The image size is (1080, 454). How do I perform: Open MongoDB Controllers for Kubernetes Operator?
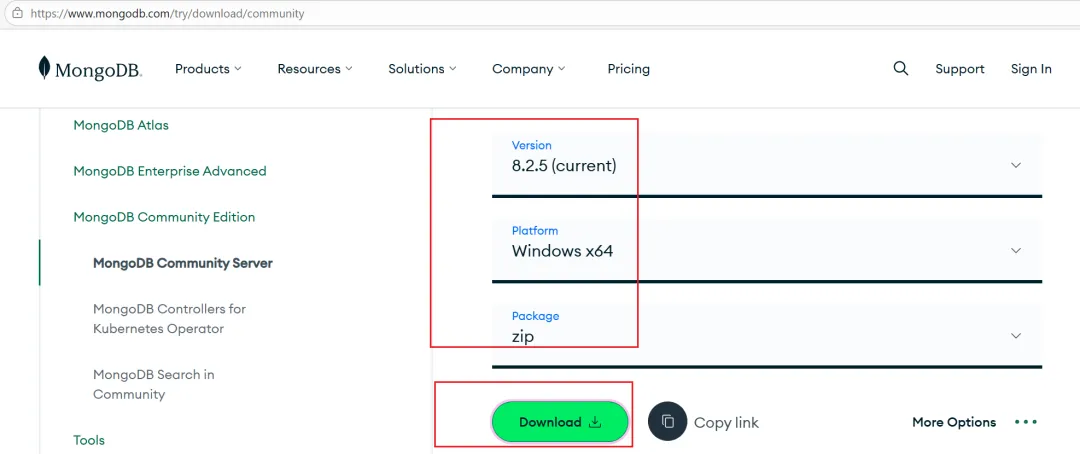tap(169, 319)
